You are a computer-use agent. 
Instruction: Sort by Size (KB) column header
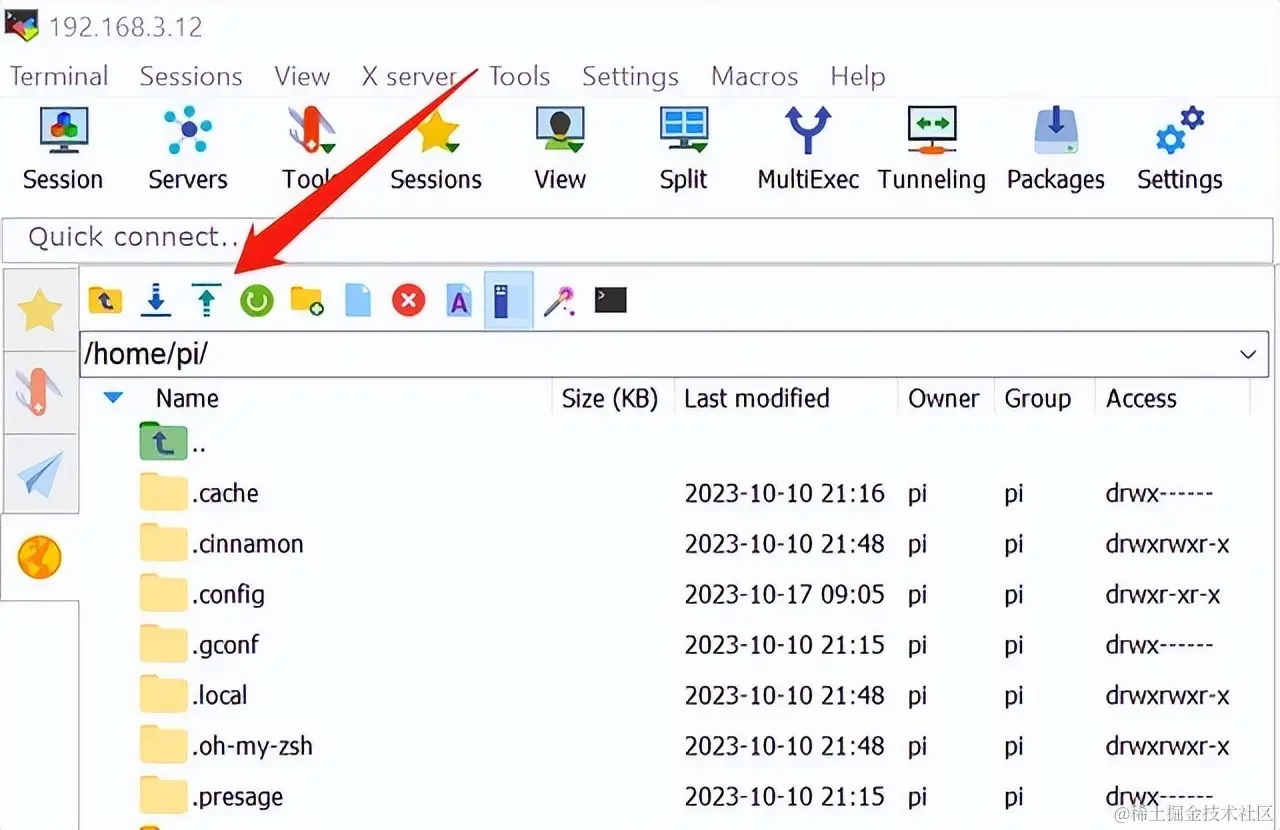pyautogui.click(x=610, y=398)
